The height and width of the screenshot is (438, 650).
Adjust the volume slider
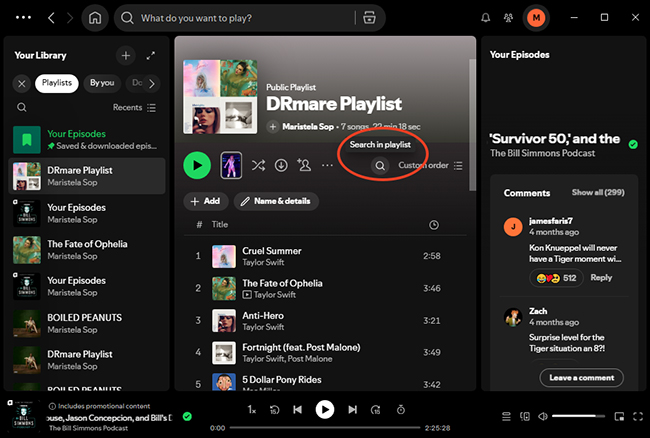coord(579,416)
